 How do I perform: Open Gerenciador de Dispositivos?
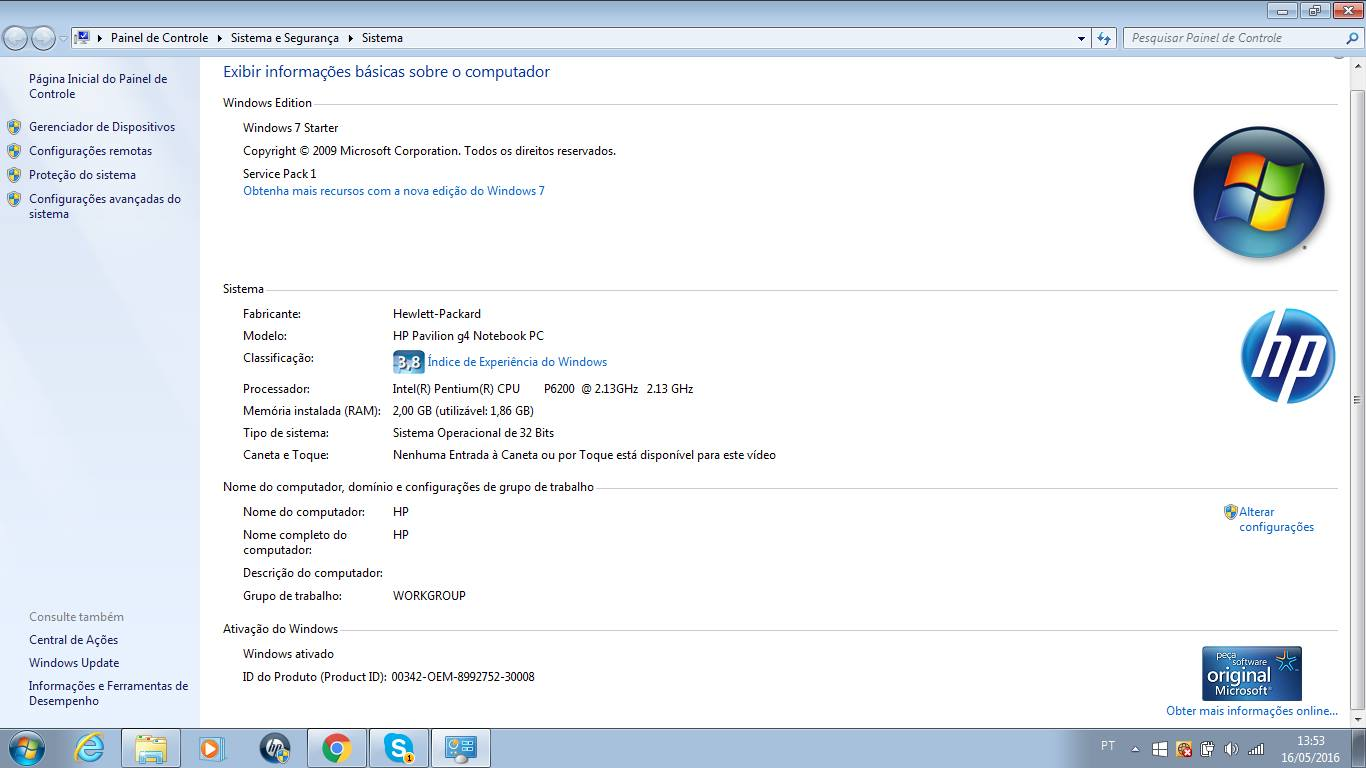102,127
